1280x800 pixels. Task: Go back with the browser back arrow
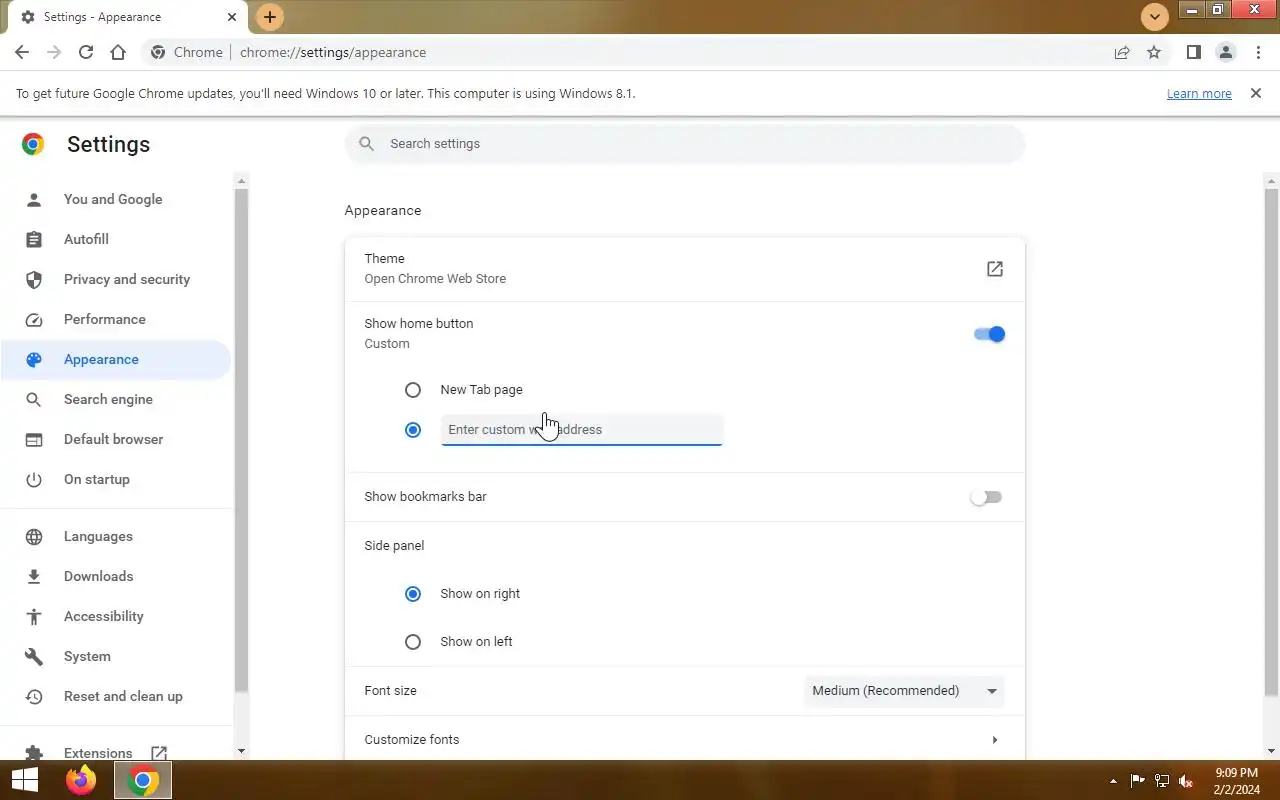click(x=22, y=52)
